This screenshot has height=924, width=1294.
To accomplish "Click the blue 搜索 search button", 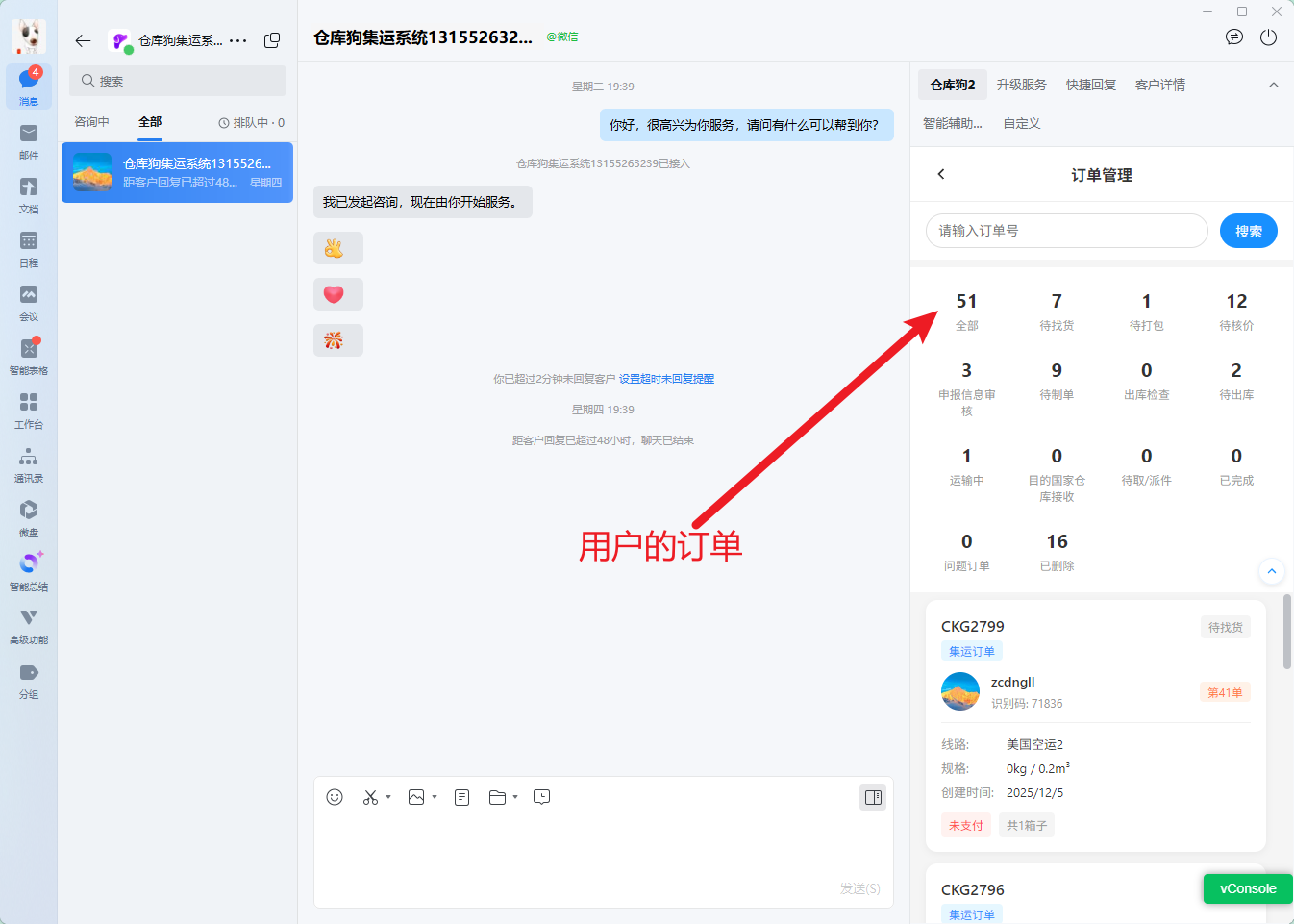I will [1249, 231].
